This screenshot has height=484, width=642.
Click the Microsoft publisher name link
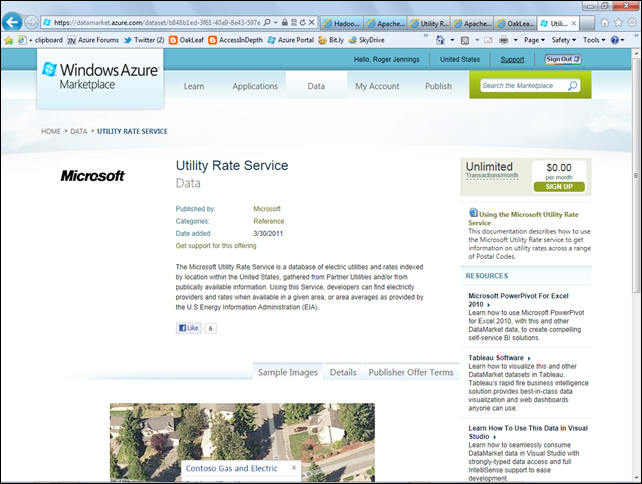pos(267,209)
